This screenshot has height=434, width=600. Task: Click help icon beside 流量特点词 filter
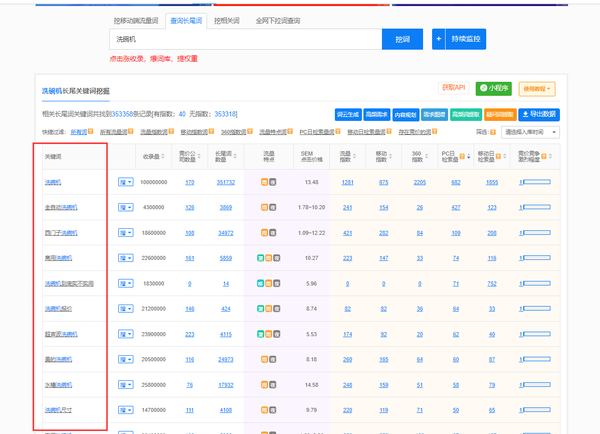(x=290, y=131)
